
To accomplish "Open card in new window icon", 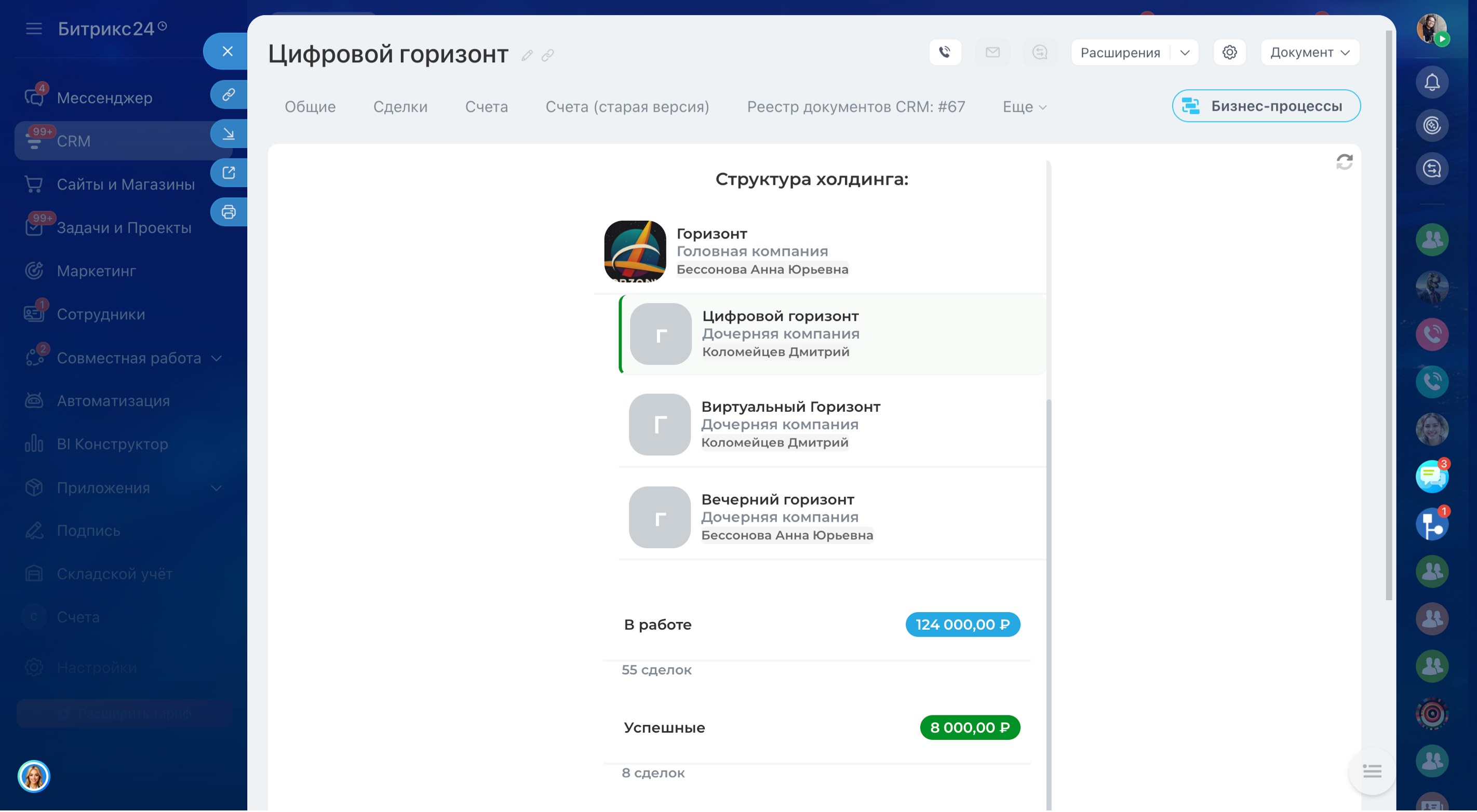I will [228, 172].
